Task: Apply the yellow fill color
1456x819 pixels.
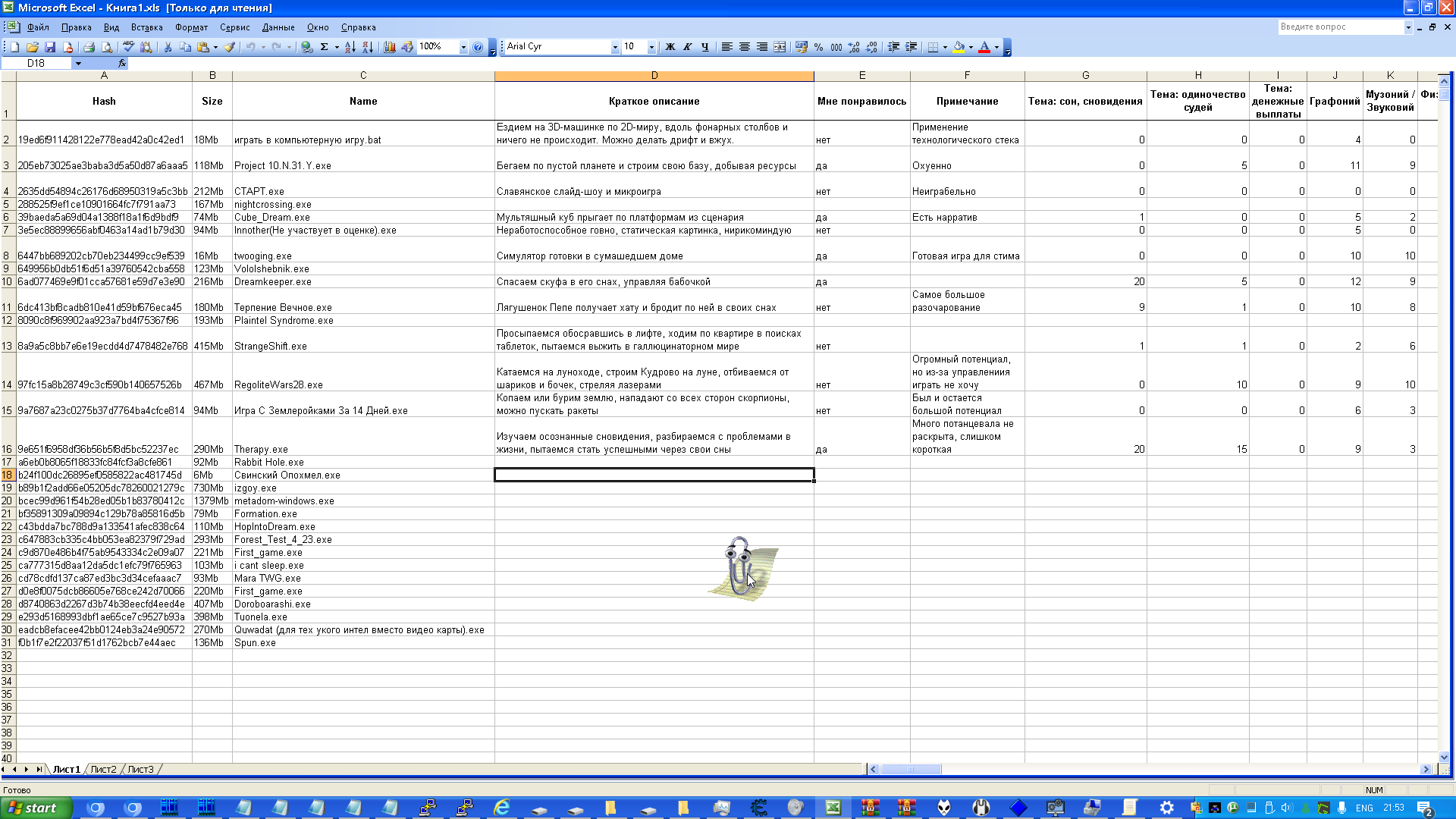Action: [959, 47]
